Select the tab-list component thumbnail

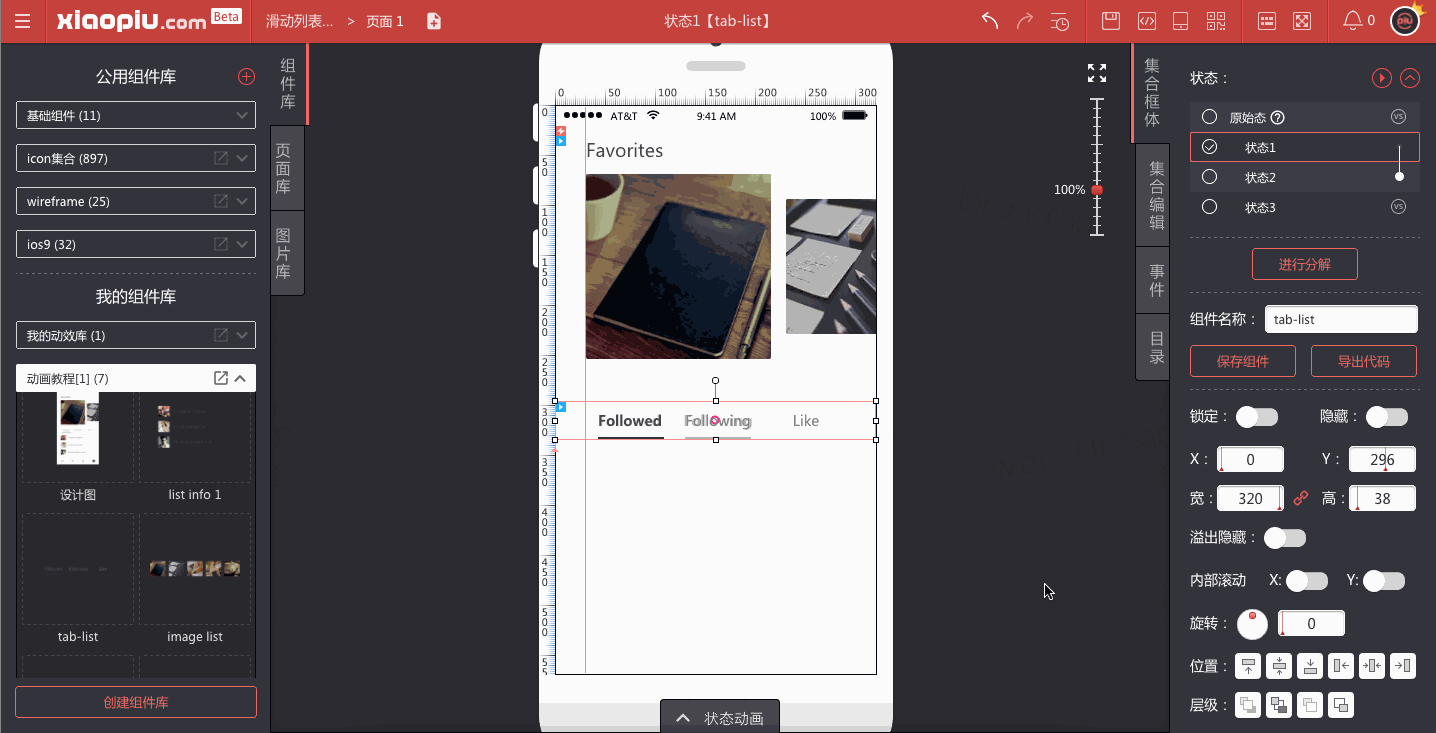coord(78,568)
